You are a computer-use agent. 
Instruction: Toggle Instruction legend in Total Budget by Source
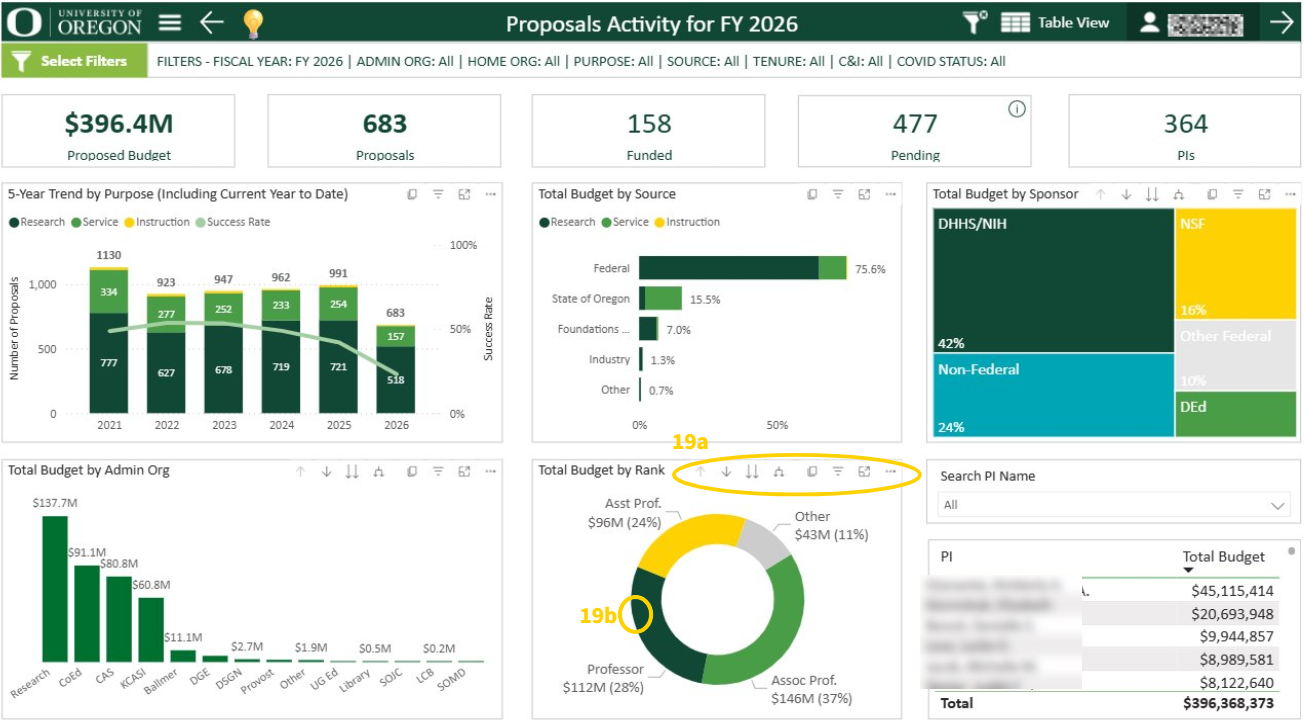click(685, 222)
